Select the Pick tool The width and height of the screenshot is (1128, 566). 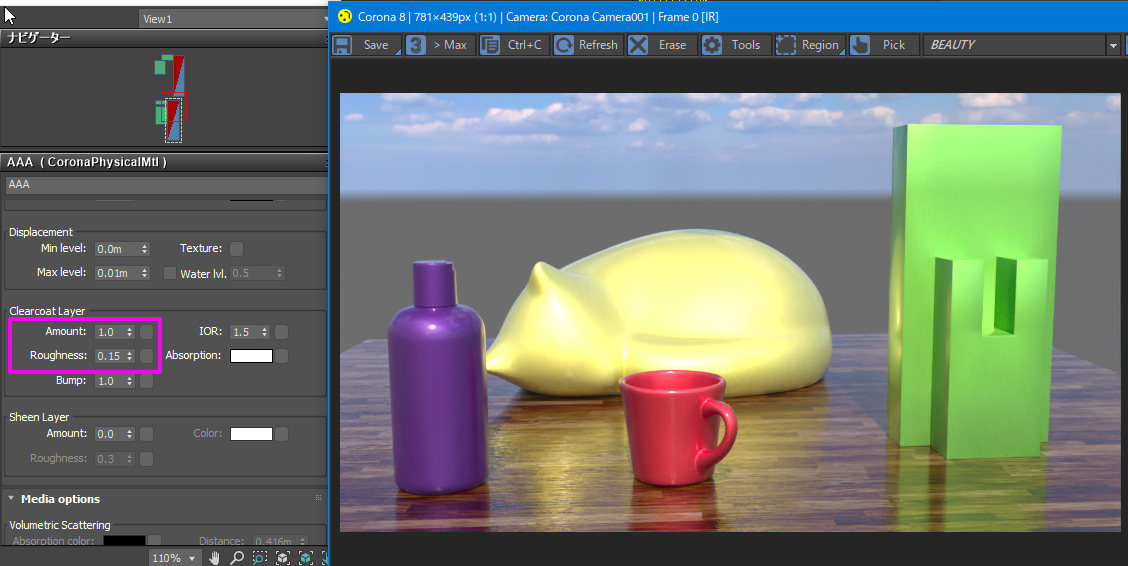point(883,45)
